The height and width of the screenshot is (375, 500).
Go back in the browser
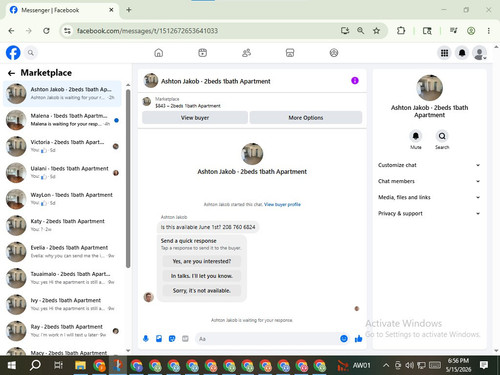[x=11, y=31]
